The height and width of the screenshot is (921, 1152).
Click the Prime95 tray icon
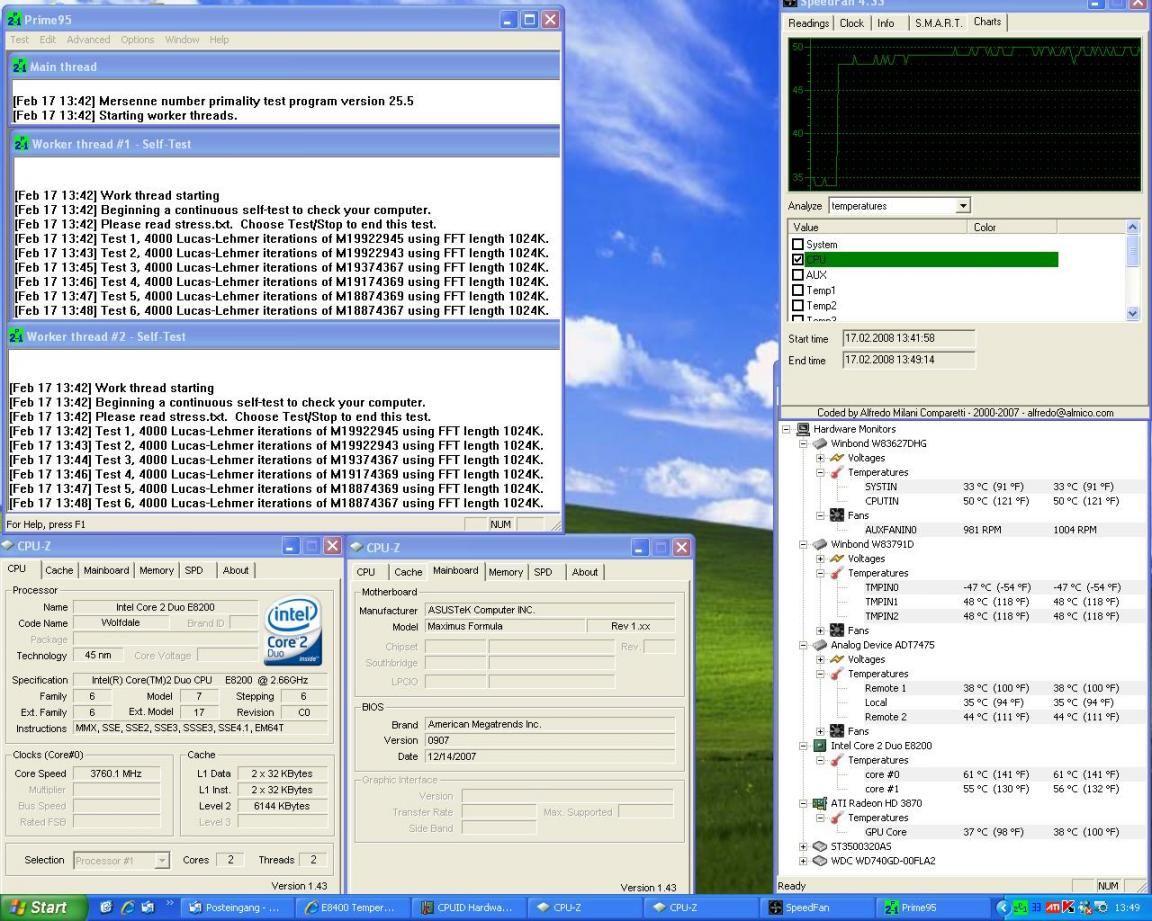pyautogui.click(x=1020, y=908)
